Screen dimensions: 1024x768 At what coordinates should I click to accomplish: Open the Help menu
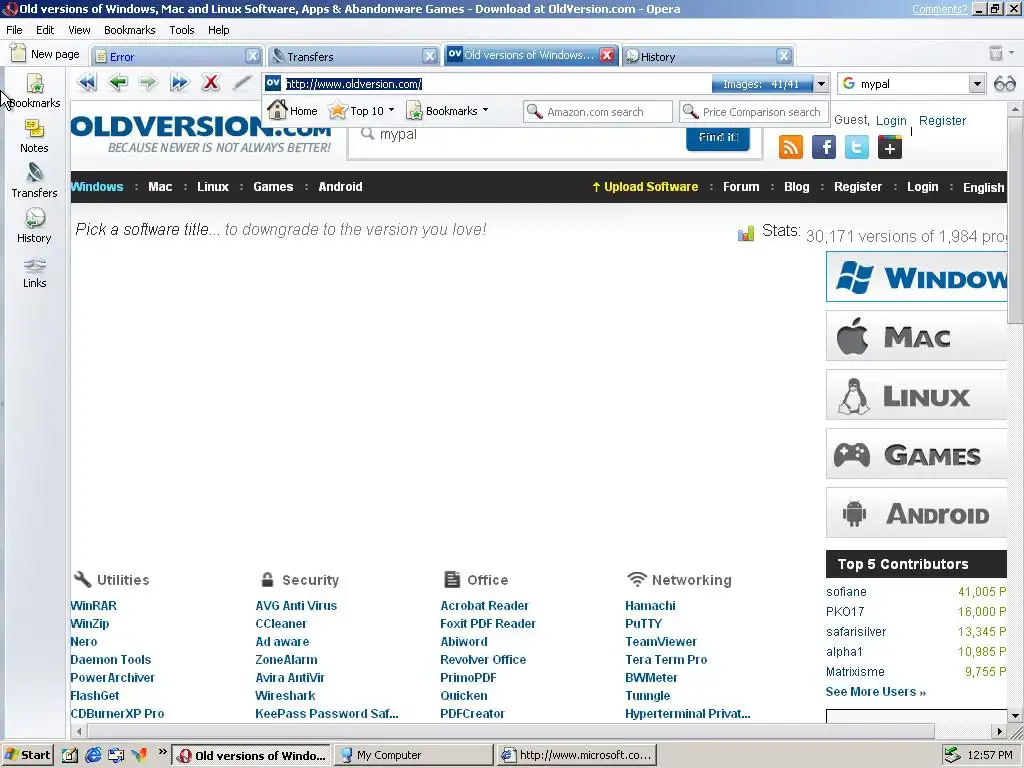click(219, 30)
